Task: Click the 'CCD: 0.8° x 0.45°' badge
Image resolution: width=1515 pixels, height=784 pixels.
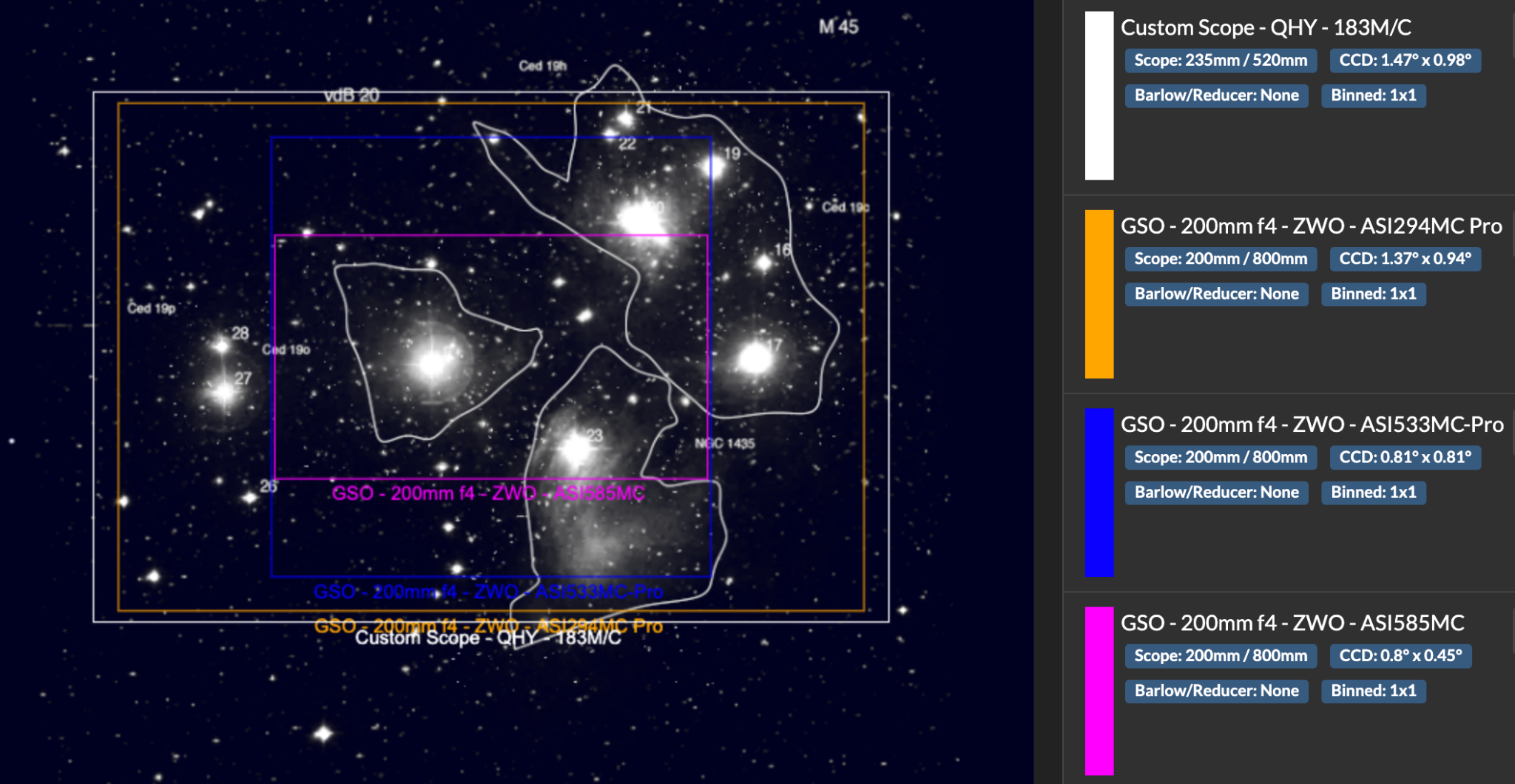Action: (1401, 656)
